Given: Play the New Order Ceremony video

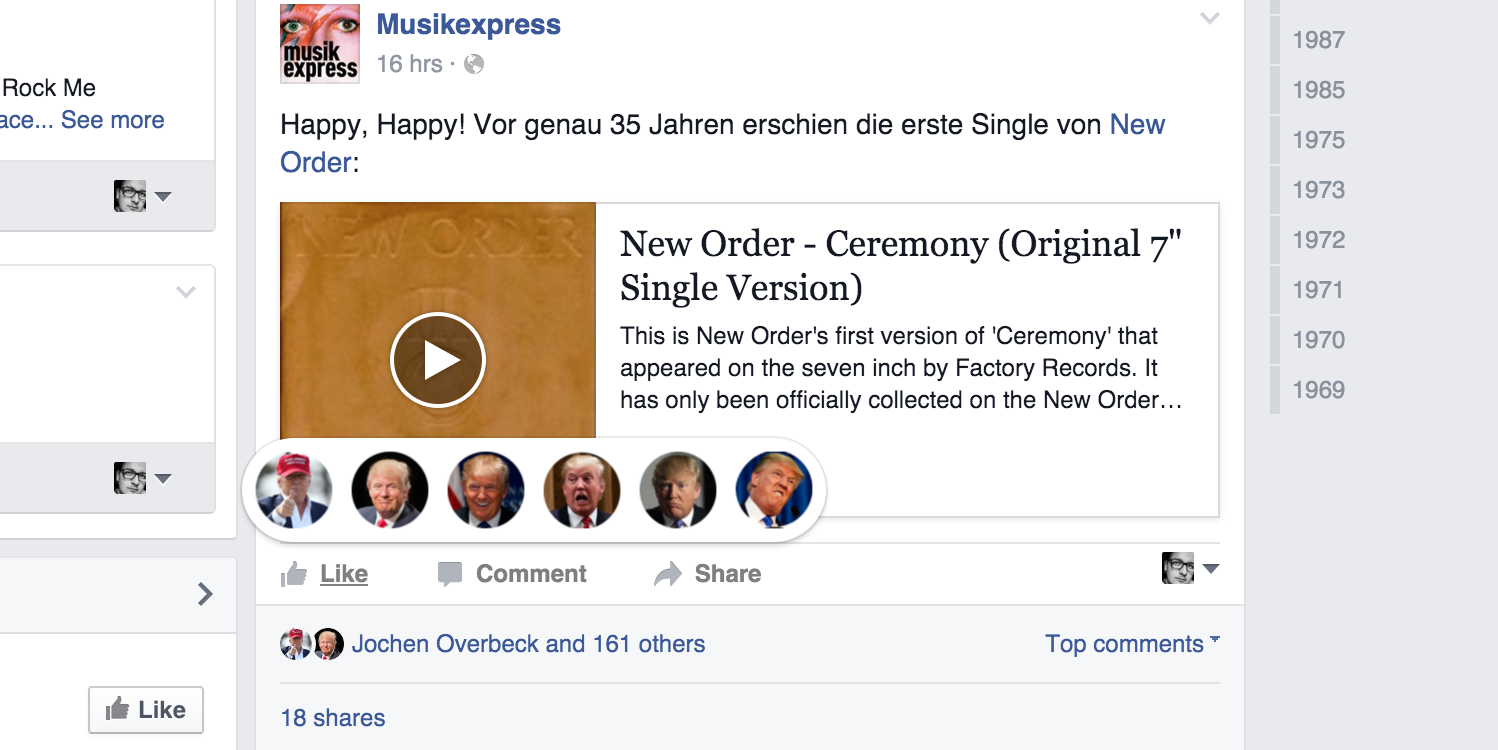Looking at the screenshot, I should pyautogui.click(x=438, y=360).
